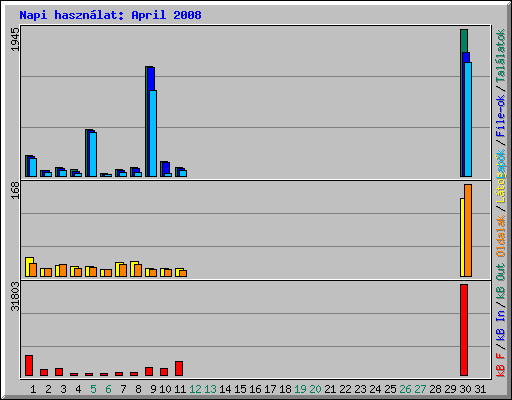Click the bottom chart's axis value 31803
Viewport: 512px width, 400px height.
(15, 296)
